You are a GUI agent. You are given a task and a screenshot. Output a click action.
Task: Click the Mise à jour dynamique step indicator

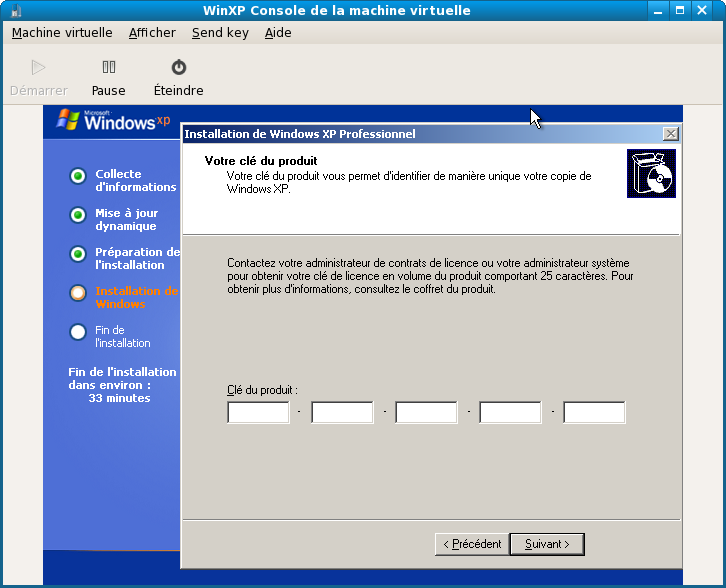(x=78, y=215)
